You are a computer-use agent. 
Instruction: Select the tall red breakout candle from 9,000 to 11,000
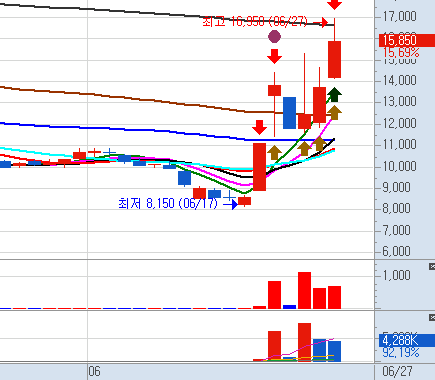pyautogui.click(x=259, y=167)
